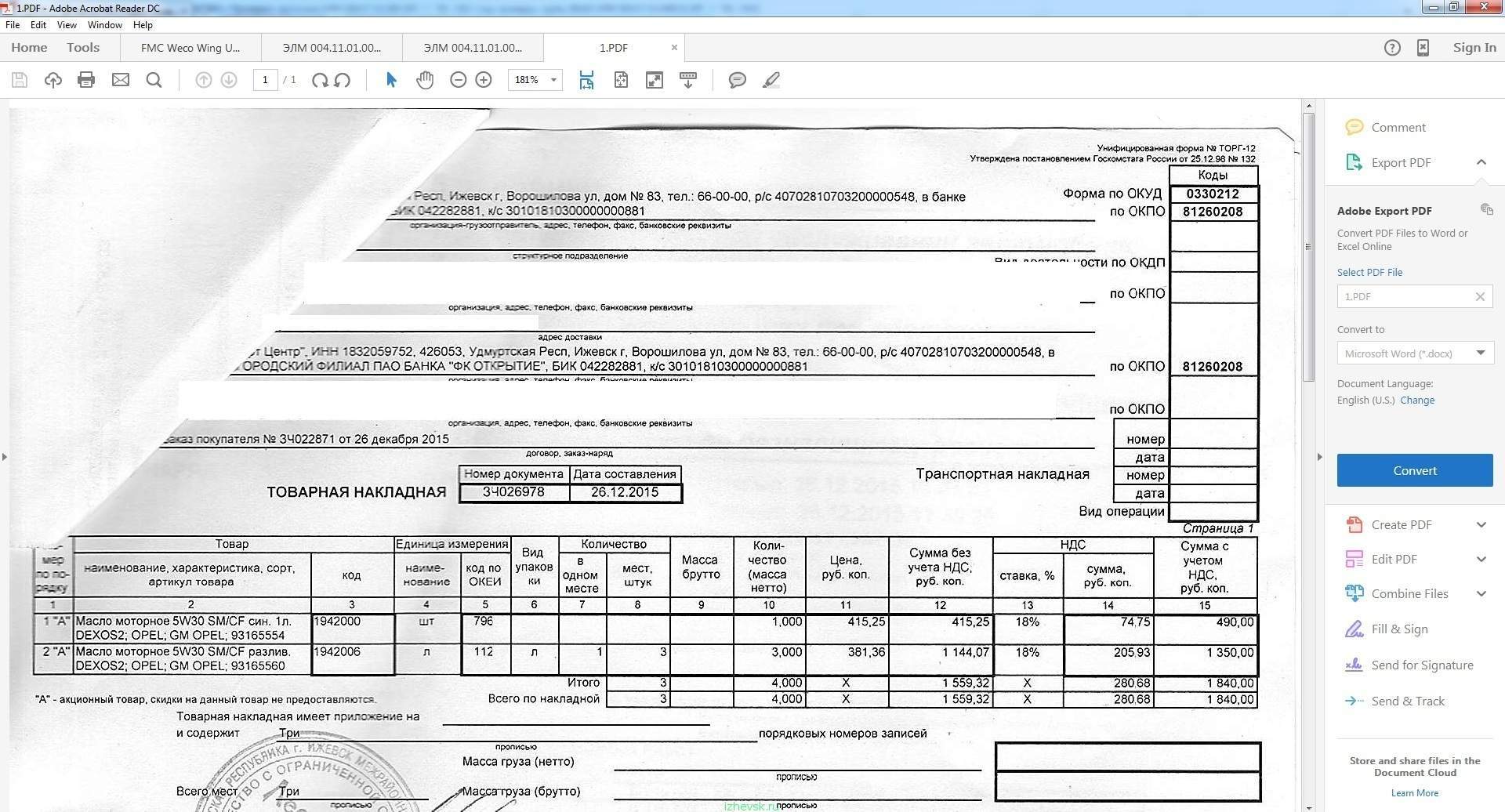1505x812 pixels.
Task: Open the View menu
Action: (x=67, y=25)
